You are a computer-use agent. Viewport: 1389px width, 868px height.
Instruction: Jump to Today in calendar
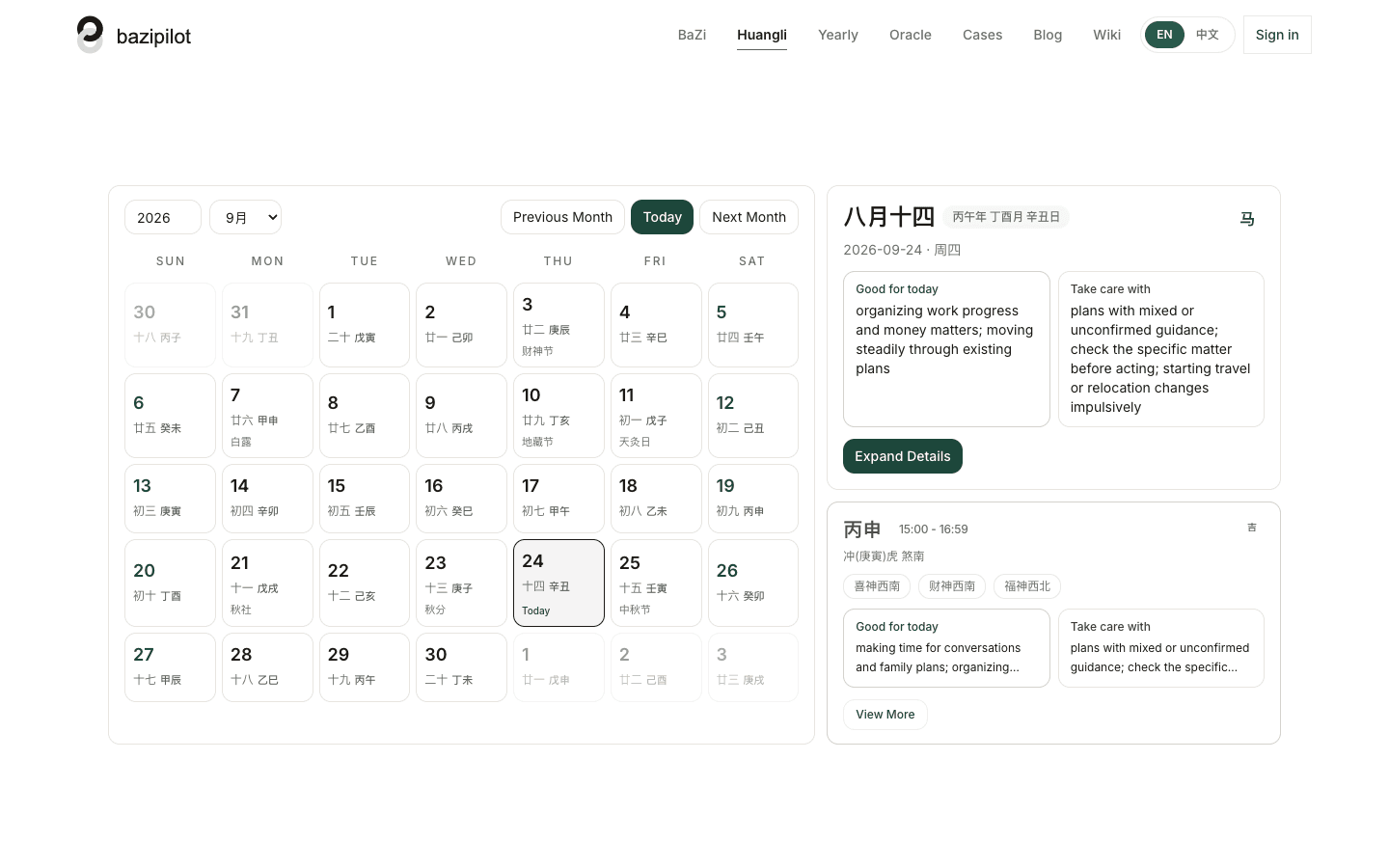pos(663,217)
